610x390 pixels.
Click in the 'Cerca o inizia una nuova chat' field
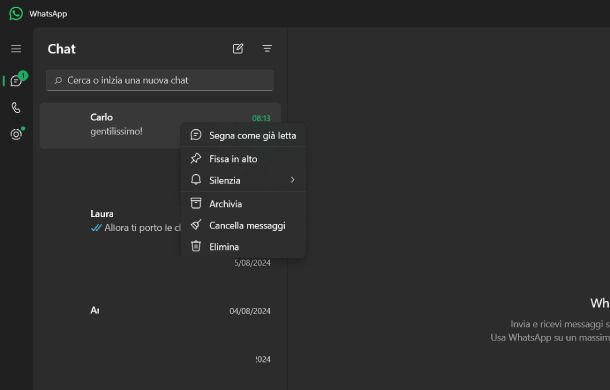(160, 80)
